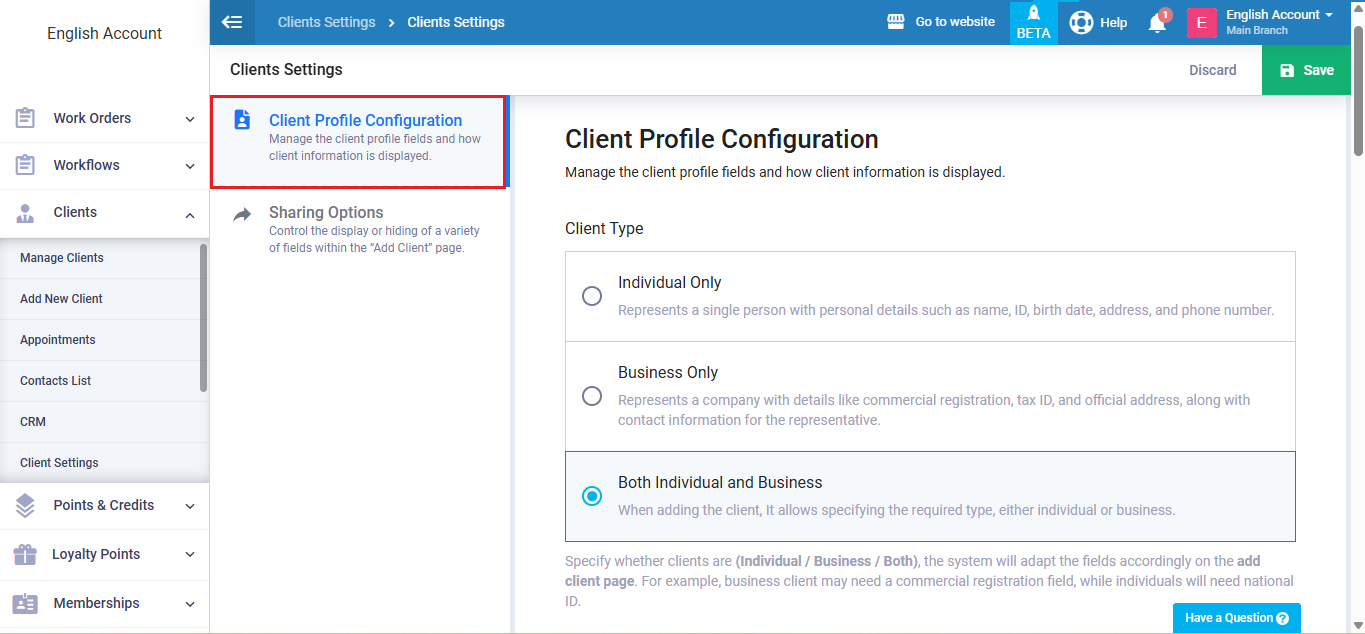Click the Loyalty Points gift icon
This screenshot has height=634, width=1365.
[x=25, y=554]
